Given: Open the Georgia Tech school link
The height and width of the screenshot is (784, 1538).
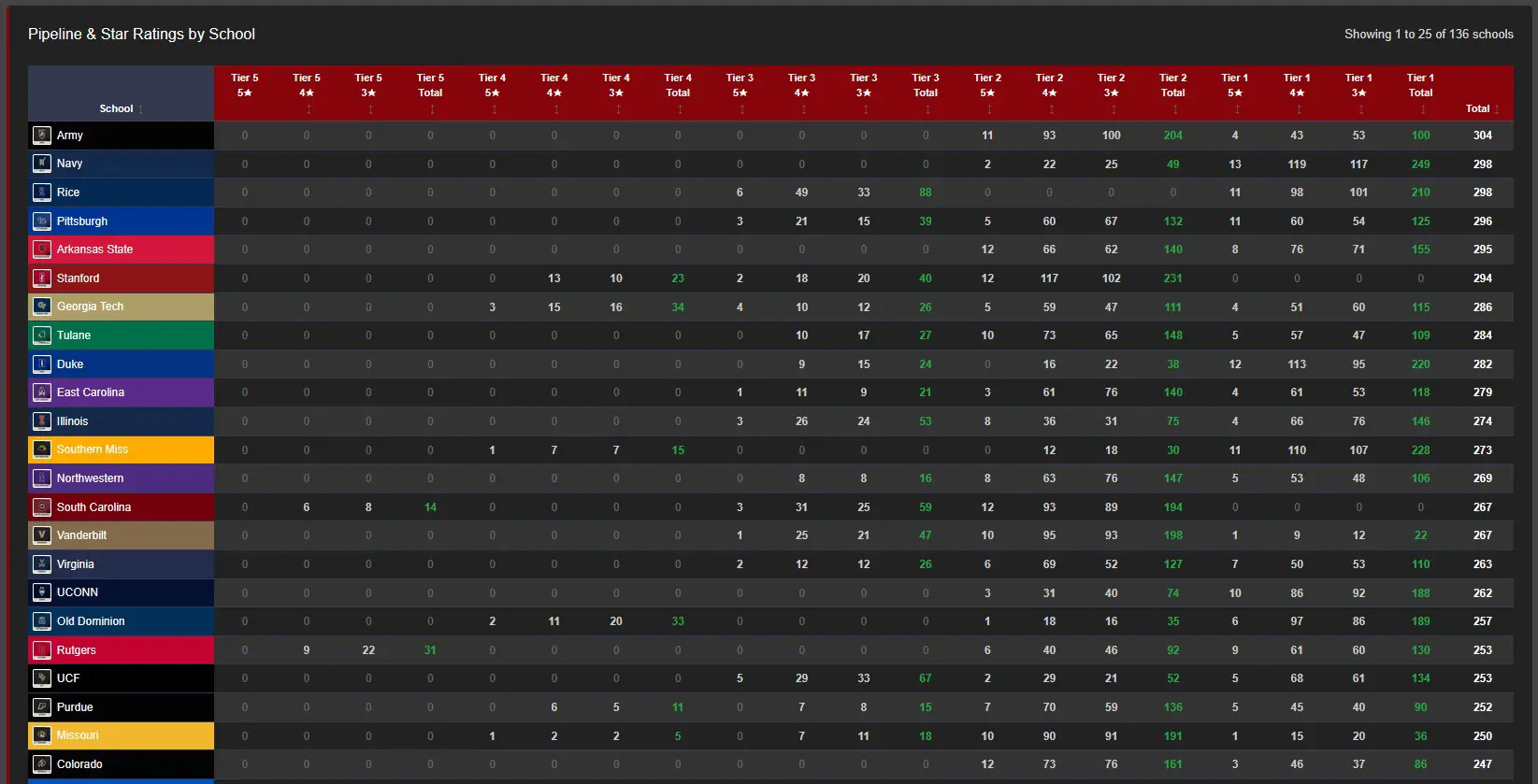Looking at the screenshot, I should pos(90,306).
